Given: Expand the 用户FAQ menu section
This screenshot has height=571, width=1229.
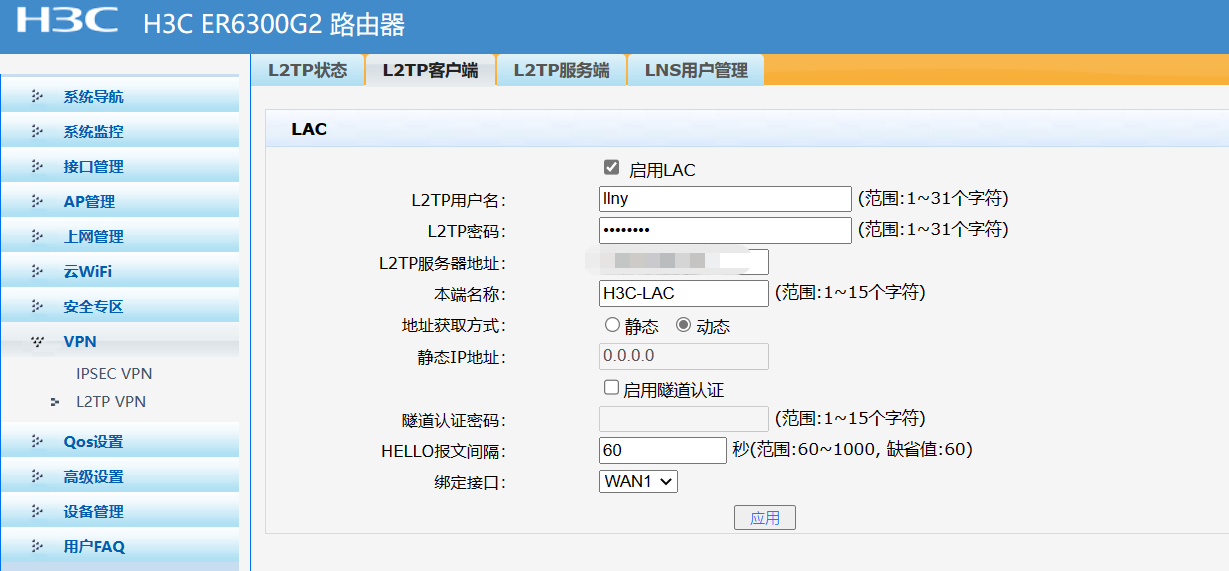Looking at the screenshot, I should pyautogui.click(x=120, y=547).
